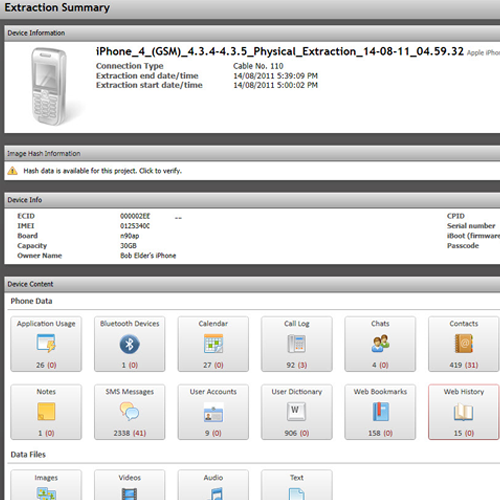Click the Call Log count 92 (3)
Viewport: 500px width, 500px height.
point(297,365)
